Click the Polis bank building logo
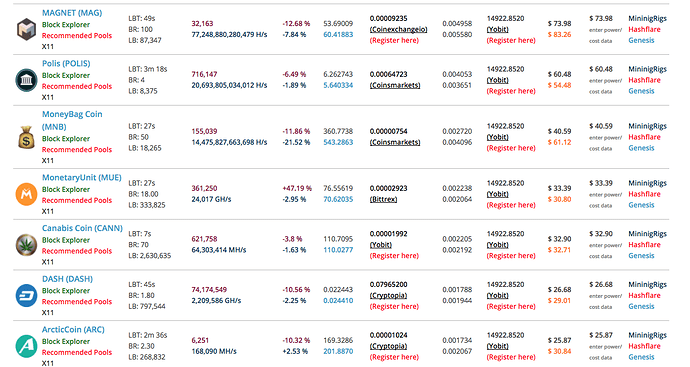The width and height of the screenshot is (690, 367). coord(26,80)
